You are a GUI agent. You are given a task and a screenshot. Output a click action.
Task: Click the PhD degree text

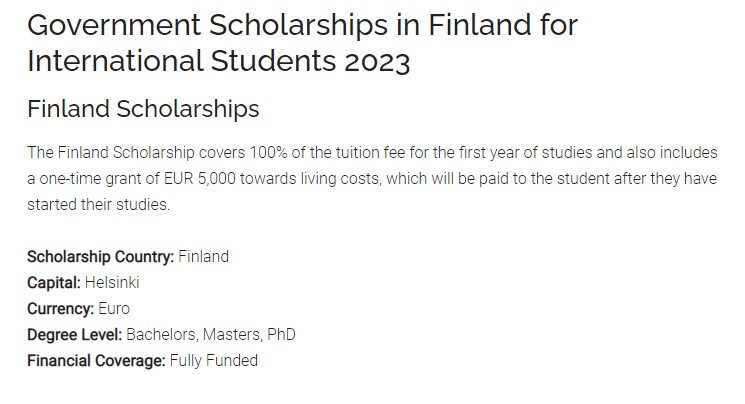[x=281, y=335]
